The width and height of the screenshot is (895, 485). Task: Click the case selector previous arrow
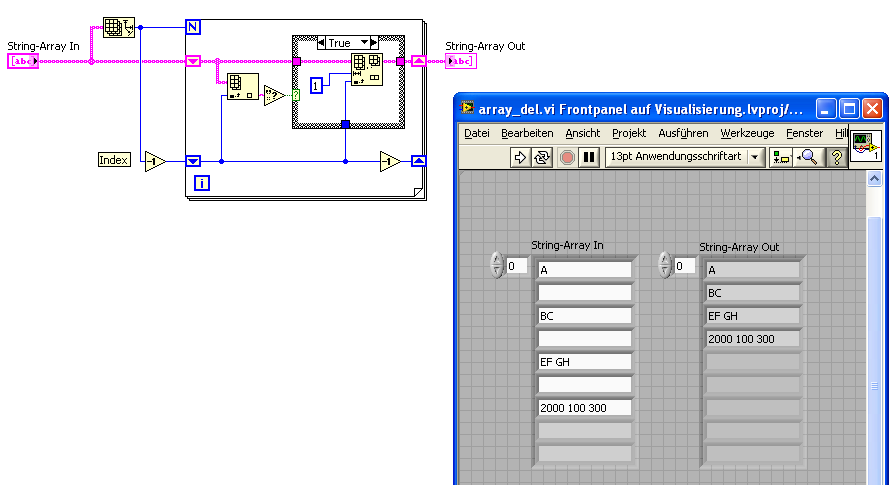coord(321,43)
